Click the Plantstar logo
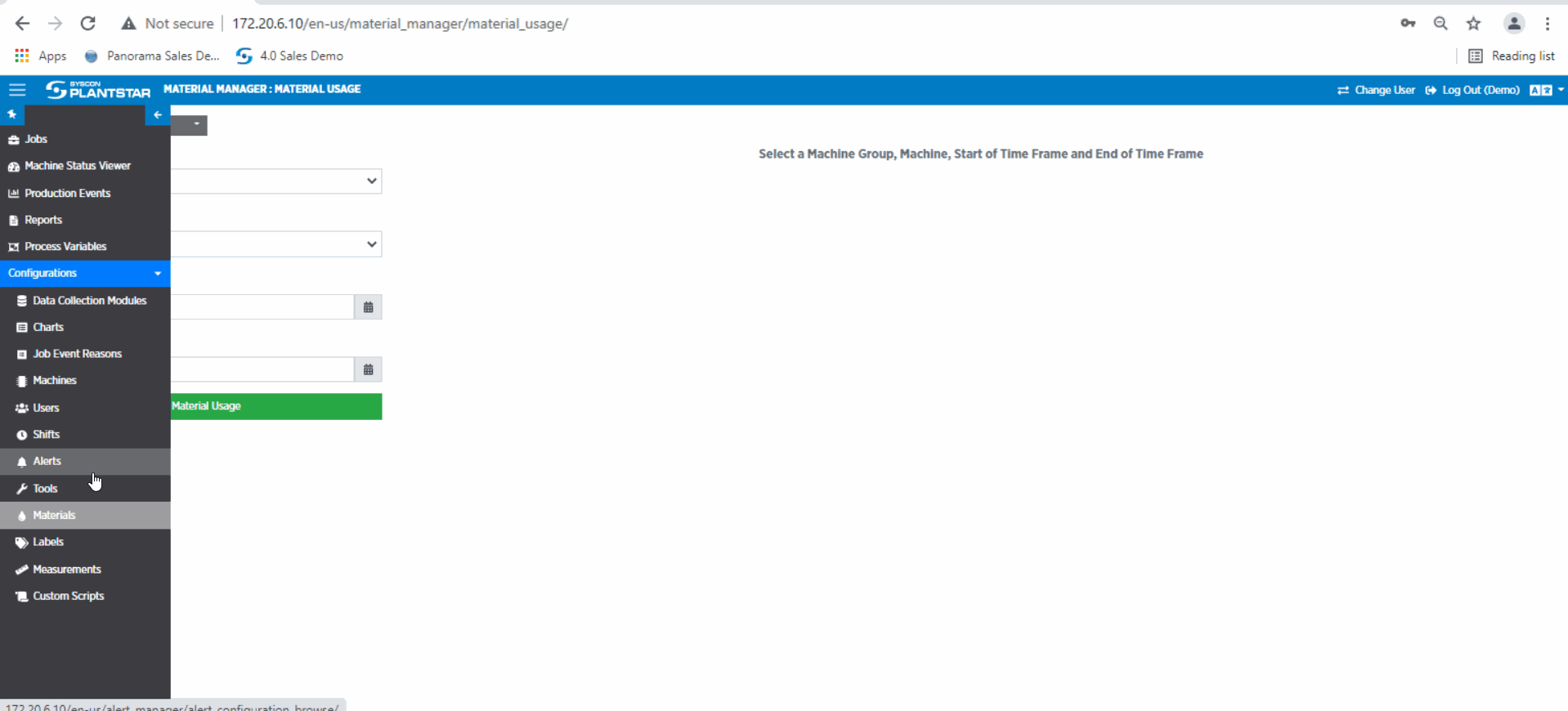1568x711 pixels. 98,90
